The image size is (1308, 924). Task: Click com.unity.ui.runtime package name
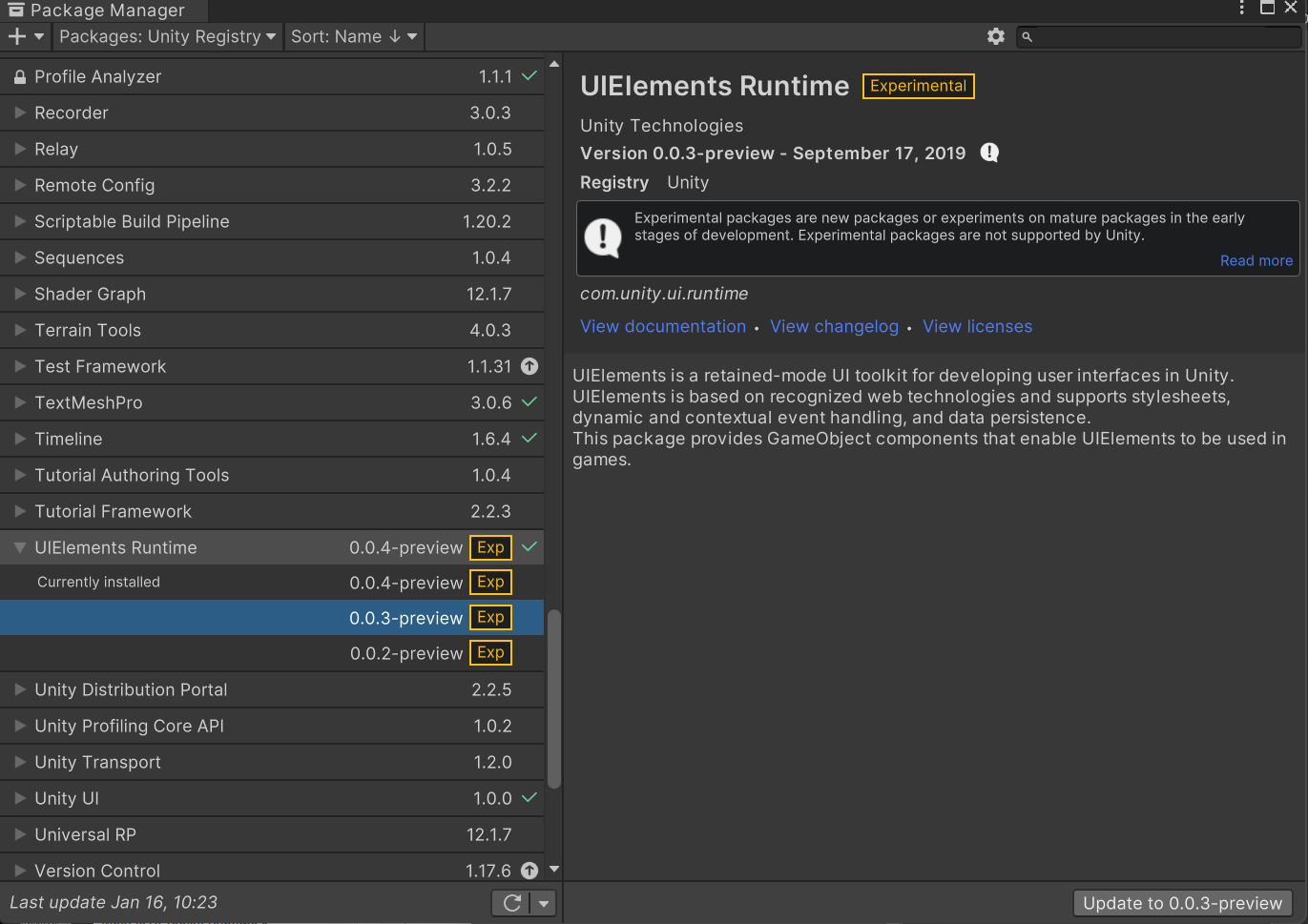[x=664, y=294]
